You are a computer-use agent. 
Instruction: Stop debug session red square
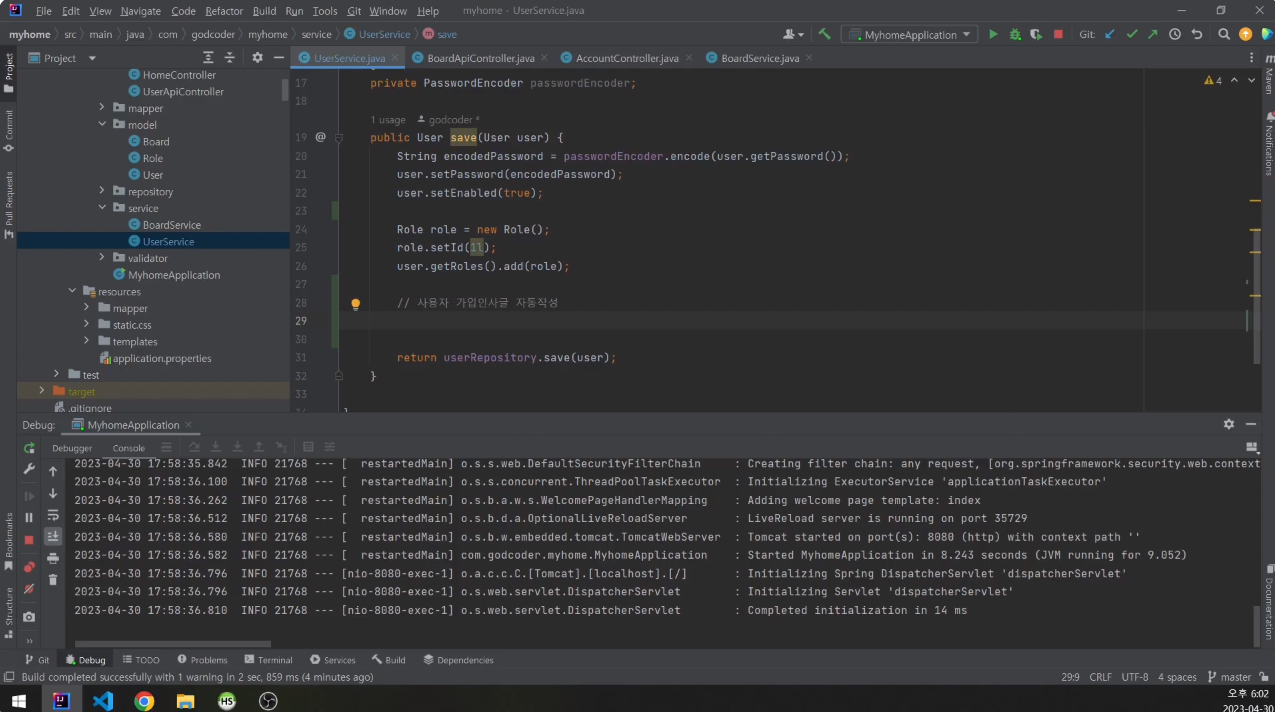tap(29, 540)
